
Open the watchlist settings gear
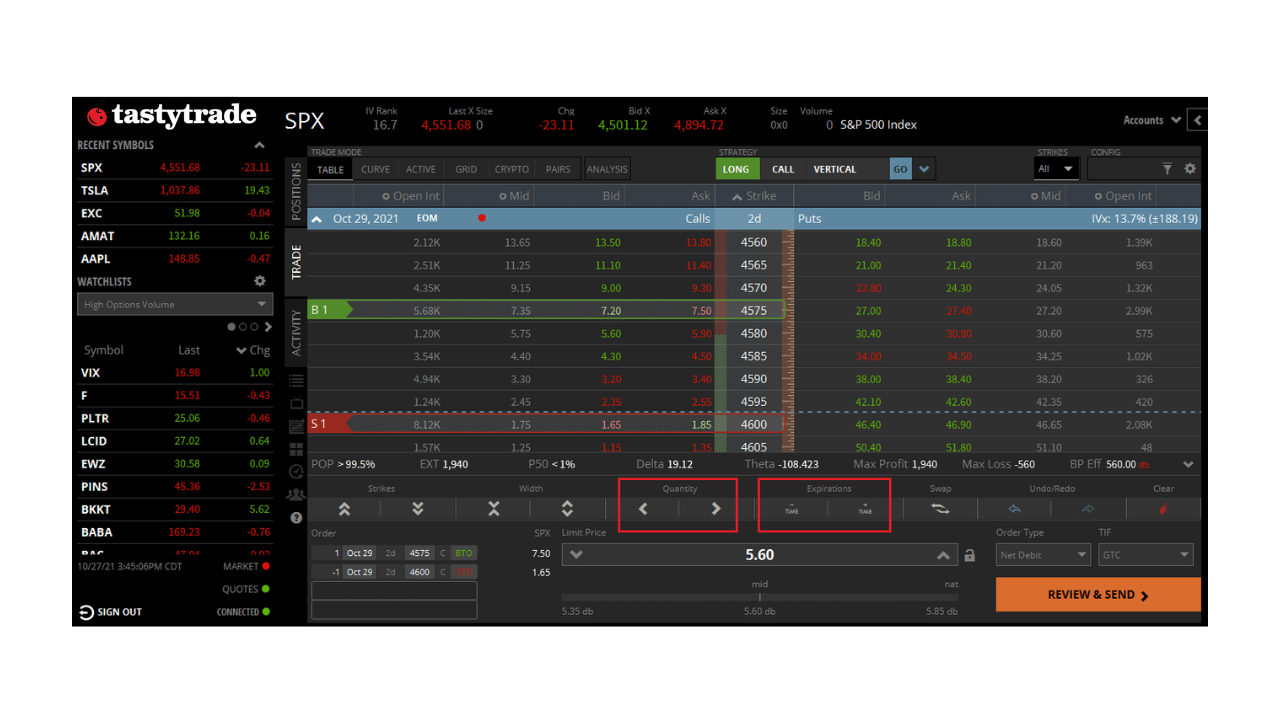click(x=260, y=282)
